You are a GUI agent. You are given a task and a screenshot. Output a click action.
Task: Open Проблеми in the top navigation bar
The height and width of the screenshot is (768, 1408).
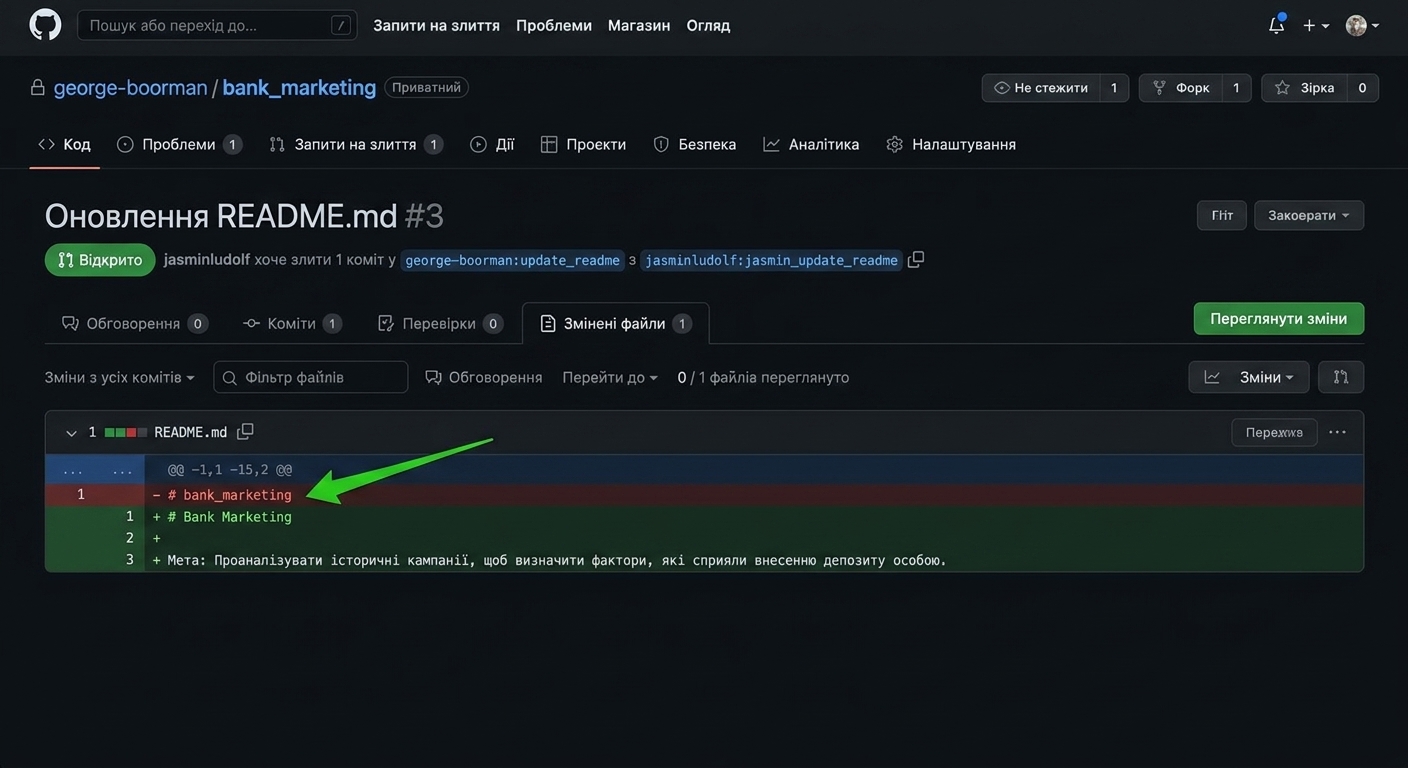[x=554, y=25]
